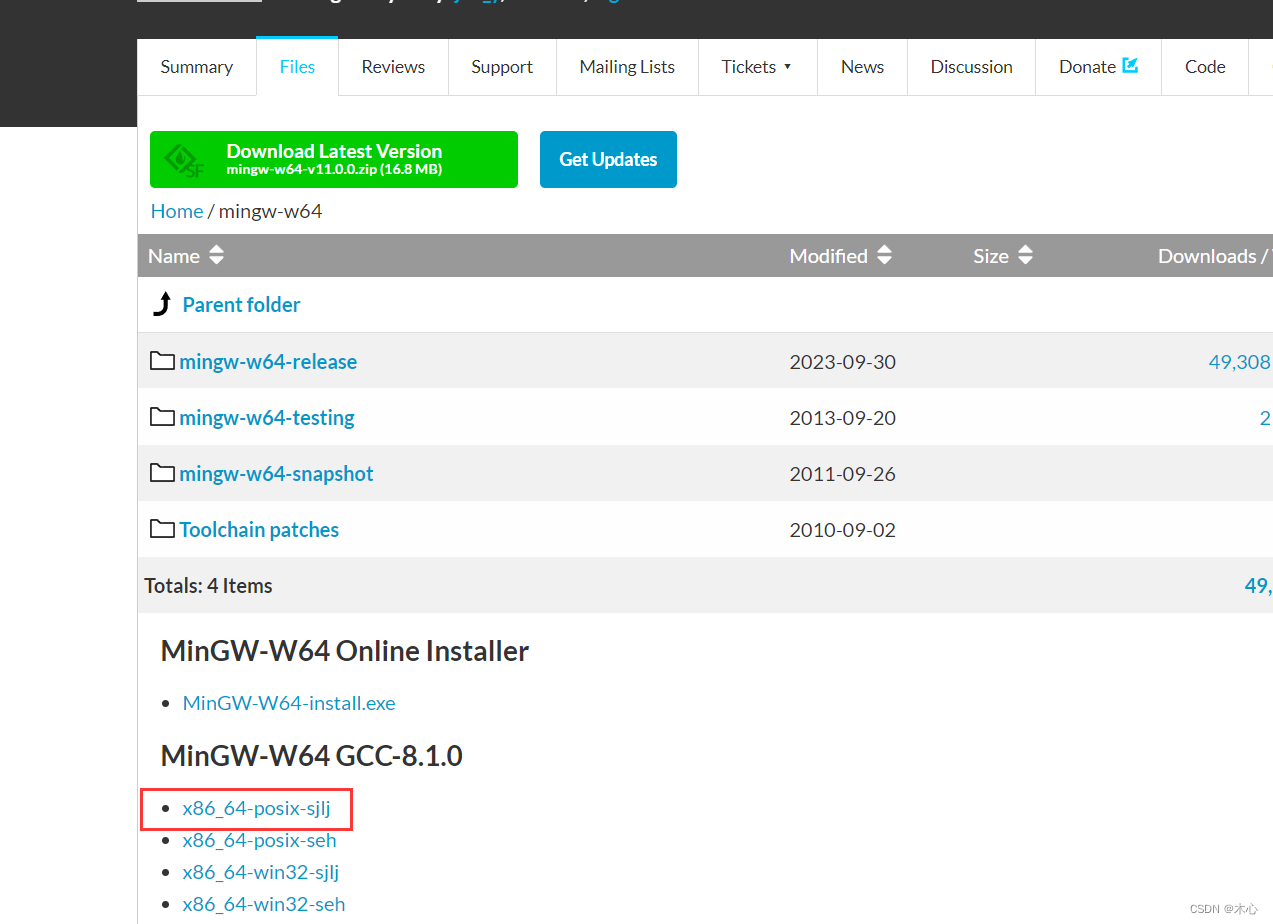
Task: Open the mingw-w64-snapshot folder
Action: coord(276,474)
